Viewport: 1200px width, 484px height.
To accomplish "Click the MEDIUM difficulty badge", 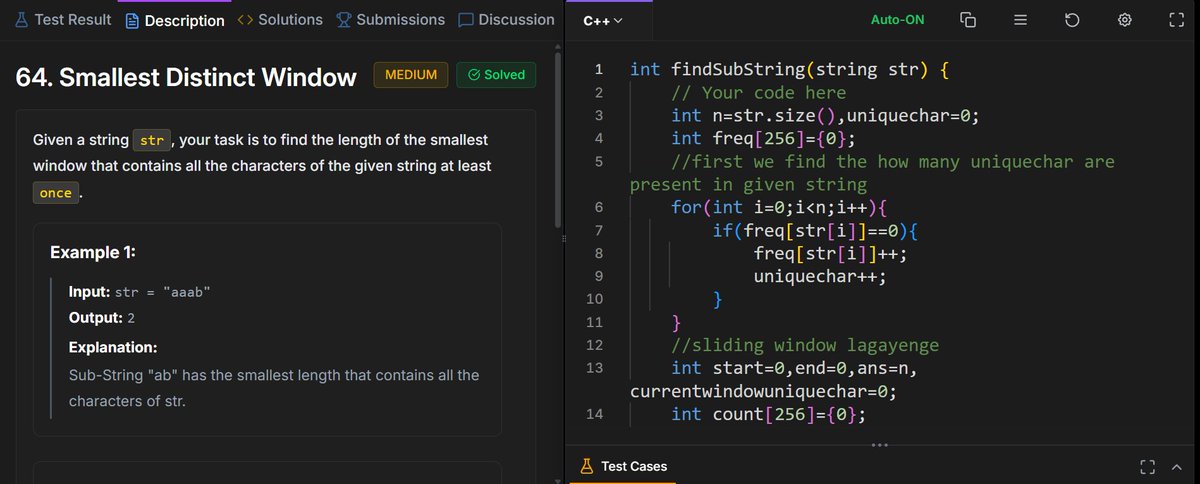I will click(x=411, y=75).
